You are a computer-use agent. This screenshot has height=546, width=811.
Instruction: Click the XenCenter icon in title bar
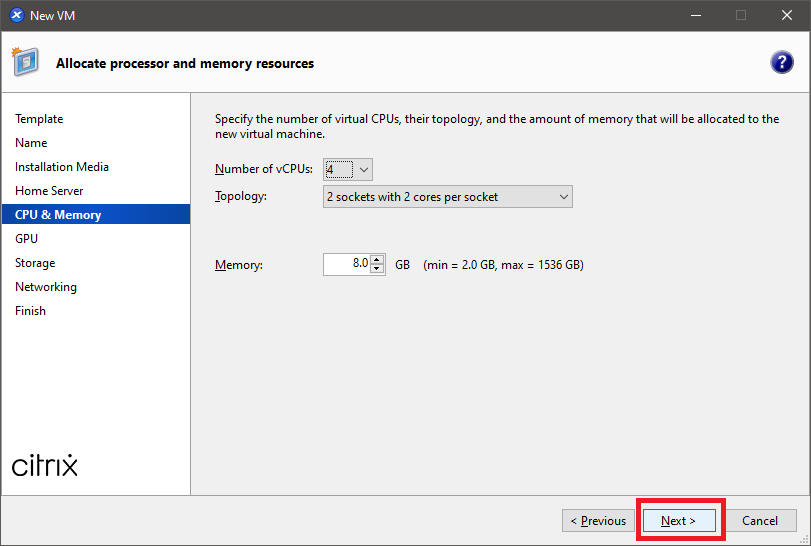tap(16, 15)
